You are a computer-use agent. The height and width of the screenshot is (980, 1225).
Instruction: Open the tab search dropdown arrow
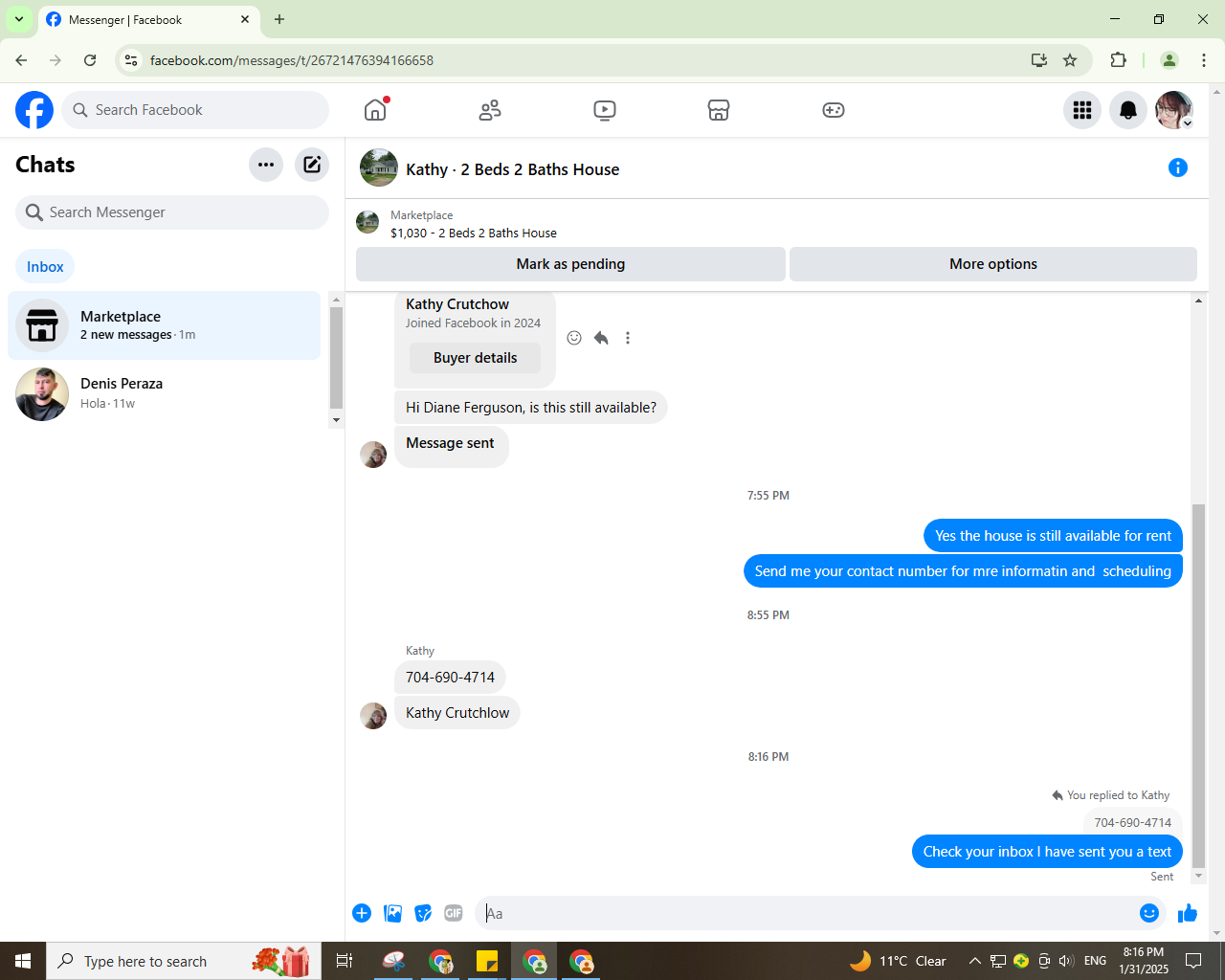point(19,19)
